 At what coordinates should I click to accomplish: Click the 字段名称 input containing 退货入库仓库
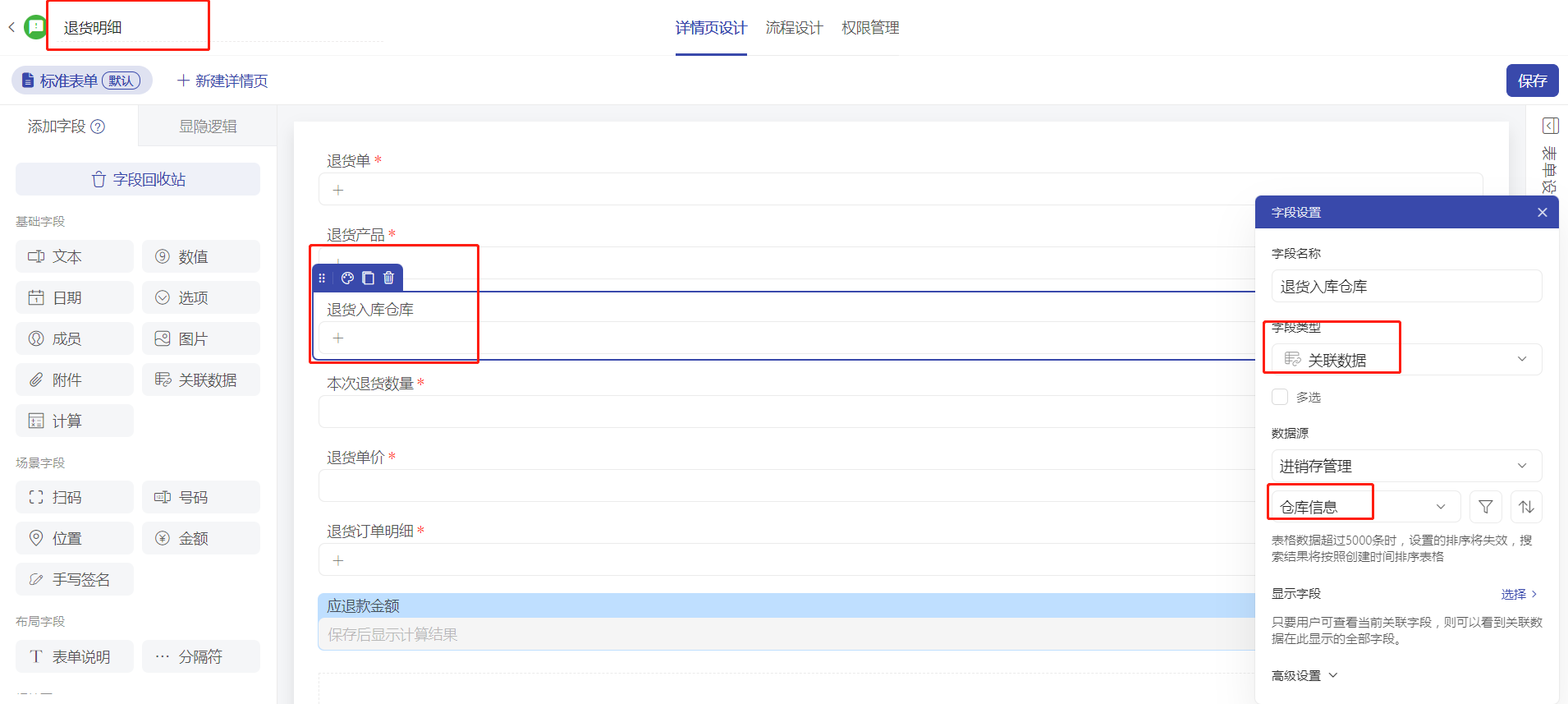coord(1406,286)
